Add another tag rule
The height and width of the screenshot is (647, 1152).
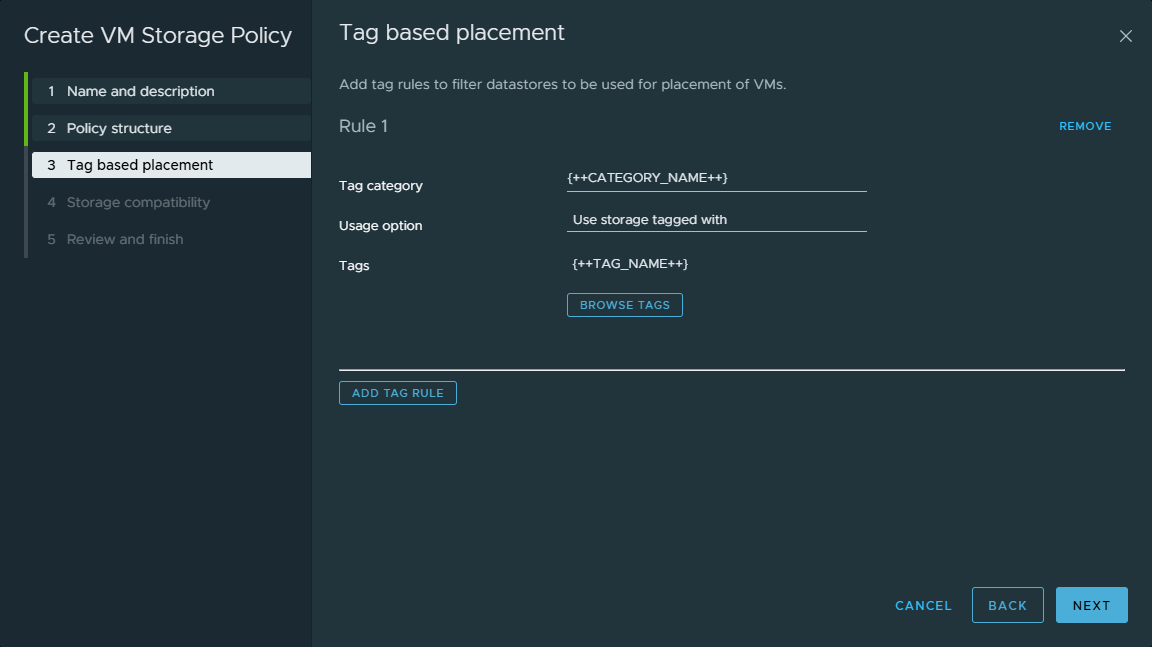397,393
